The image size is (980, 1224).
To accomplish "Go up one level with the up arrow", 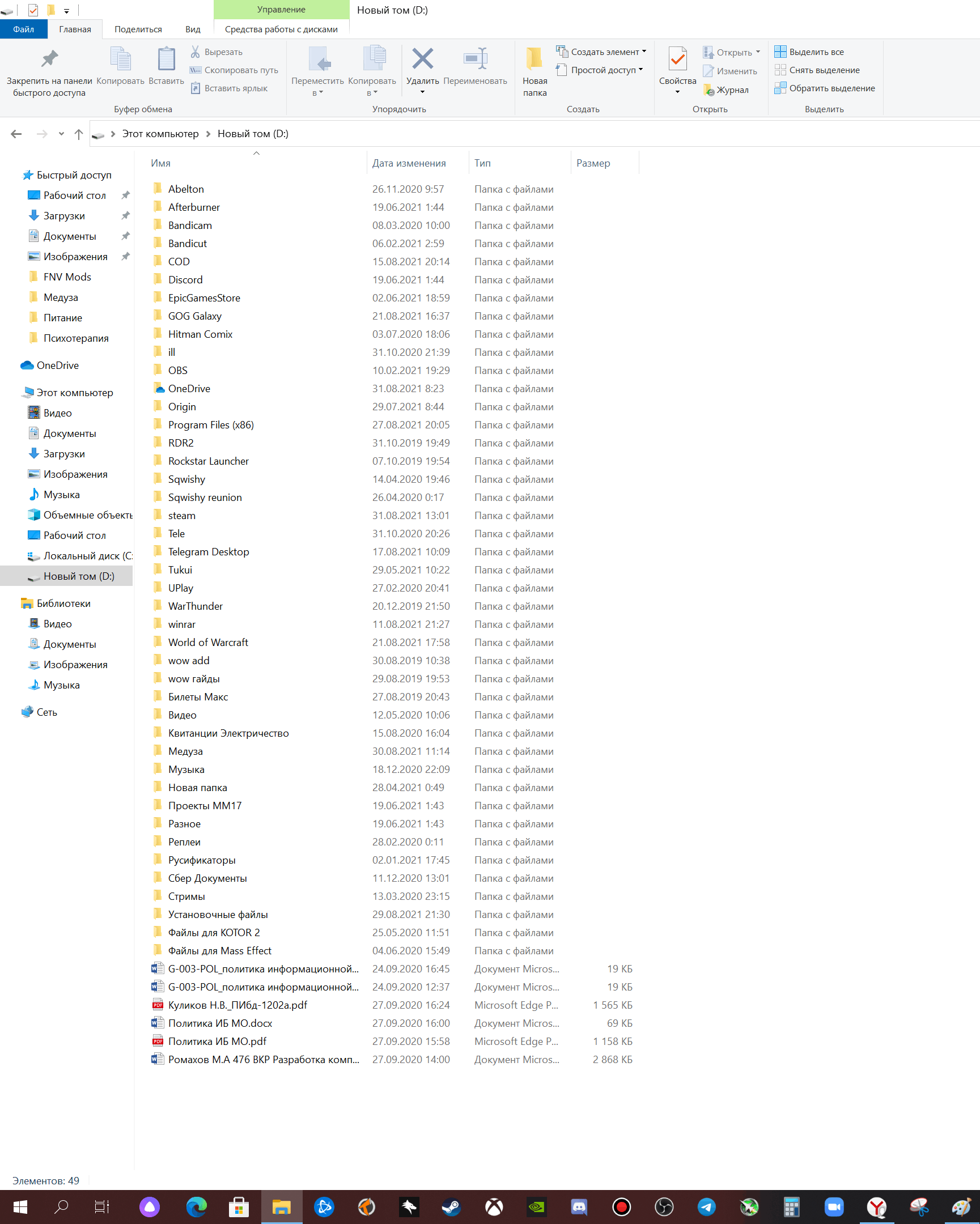I will tap(78, 133).
